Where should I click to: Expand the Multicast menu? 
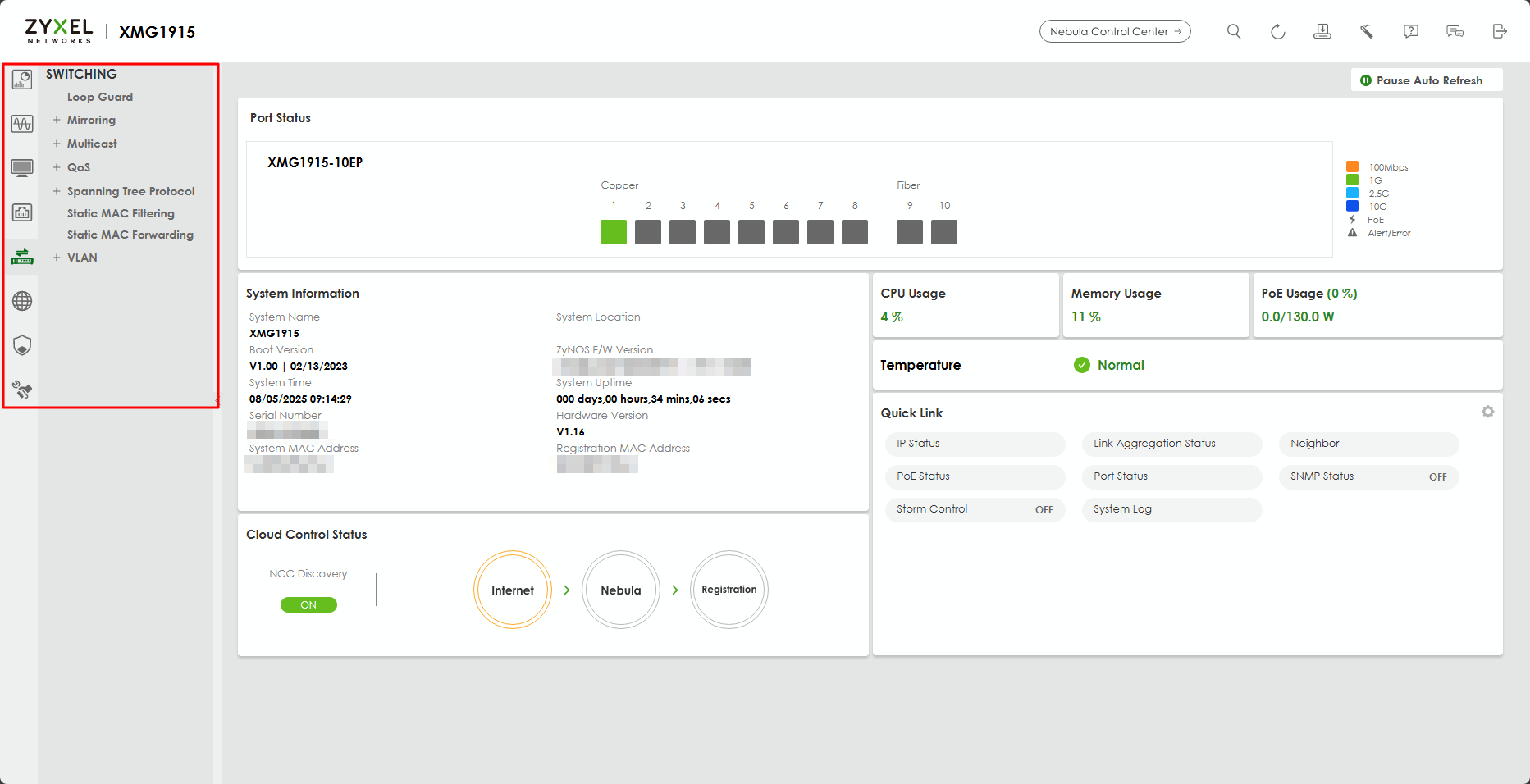[x=57, y=144]
